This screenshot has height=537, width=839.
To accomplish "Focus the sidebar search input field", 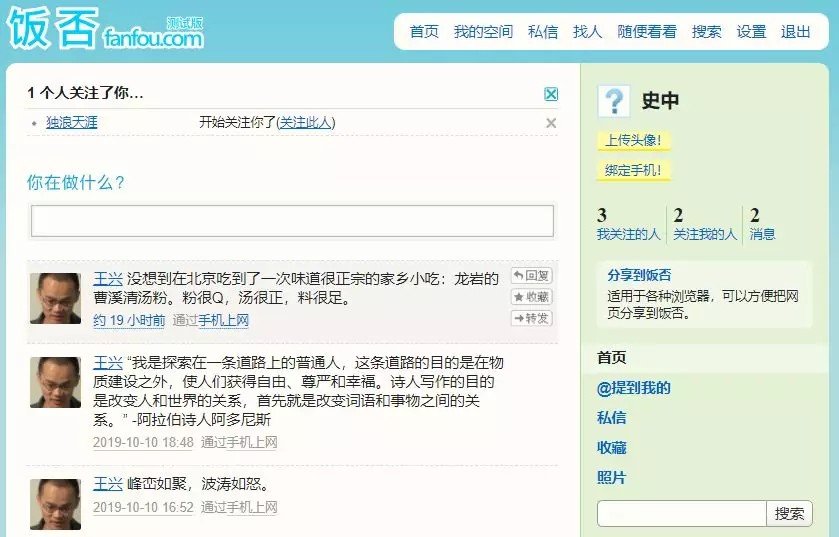I will point(682,513).
